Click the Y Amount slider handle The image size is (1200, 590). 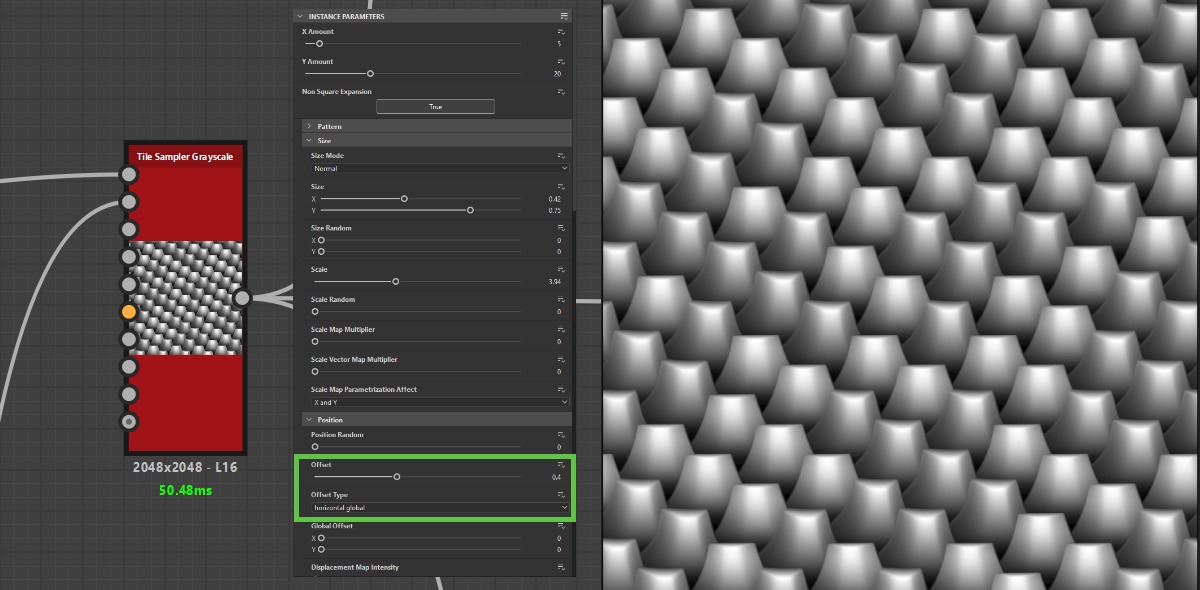(370, 73)
